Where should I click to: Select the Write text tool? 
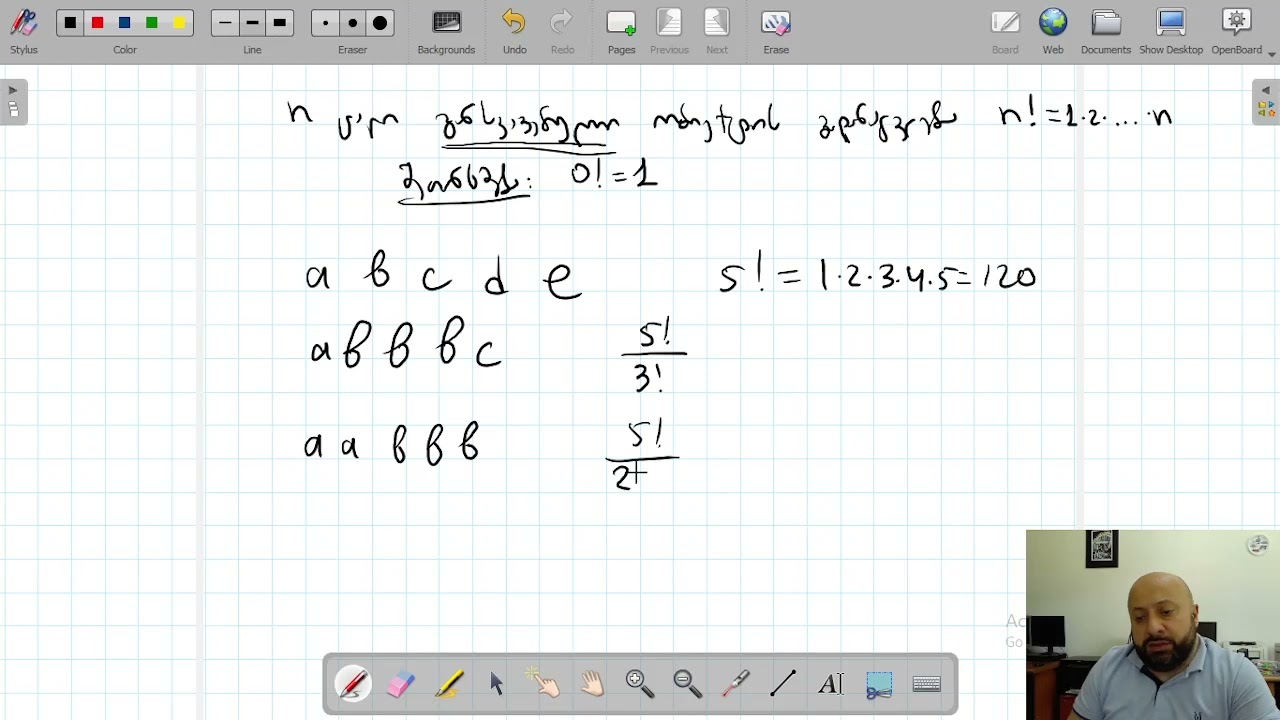[x=831, y=684]
